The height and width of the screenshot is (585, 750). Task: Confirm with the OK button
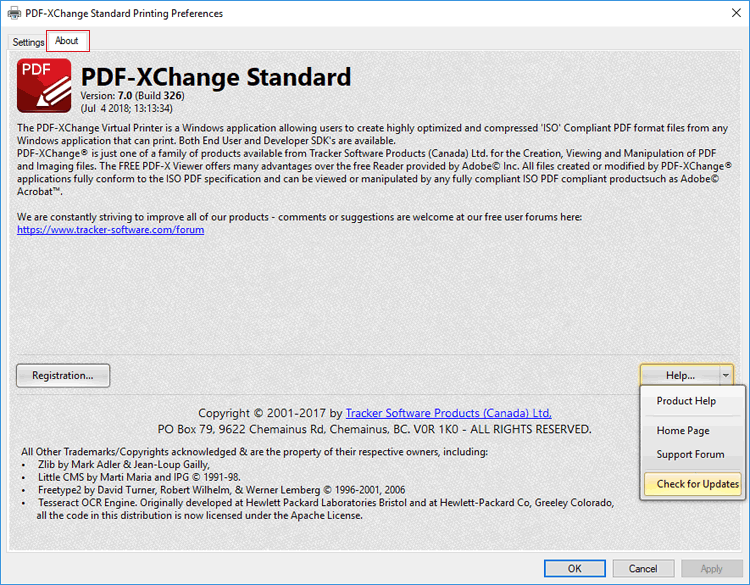coord(574,569)
